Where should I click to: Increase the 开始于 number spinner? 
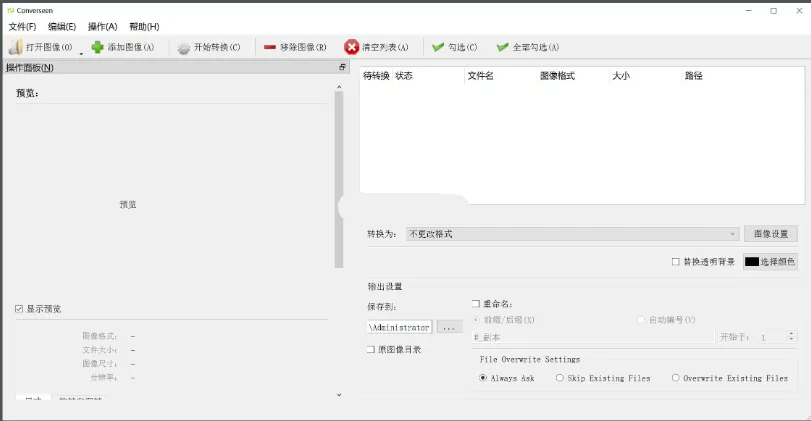pyautogui.click(x=791, y=334)
